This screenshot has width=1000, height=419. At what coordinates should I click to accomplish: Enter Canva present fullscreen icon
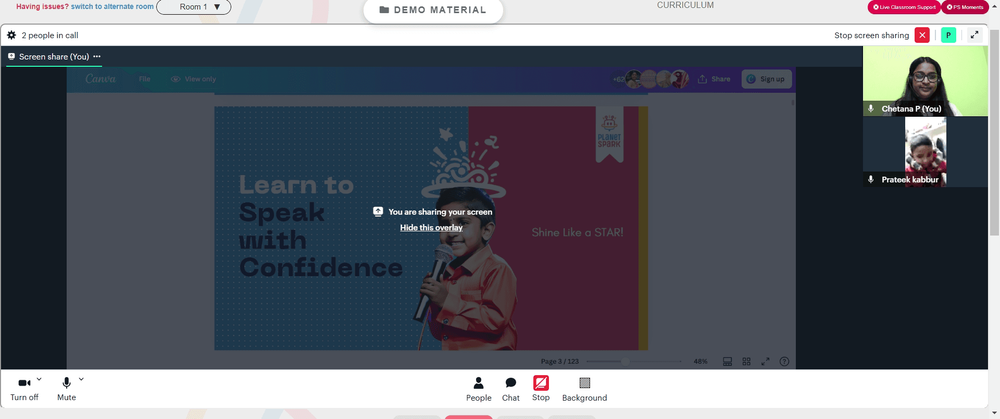click(765, 362)
